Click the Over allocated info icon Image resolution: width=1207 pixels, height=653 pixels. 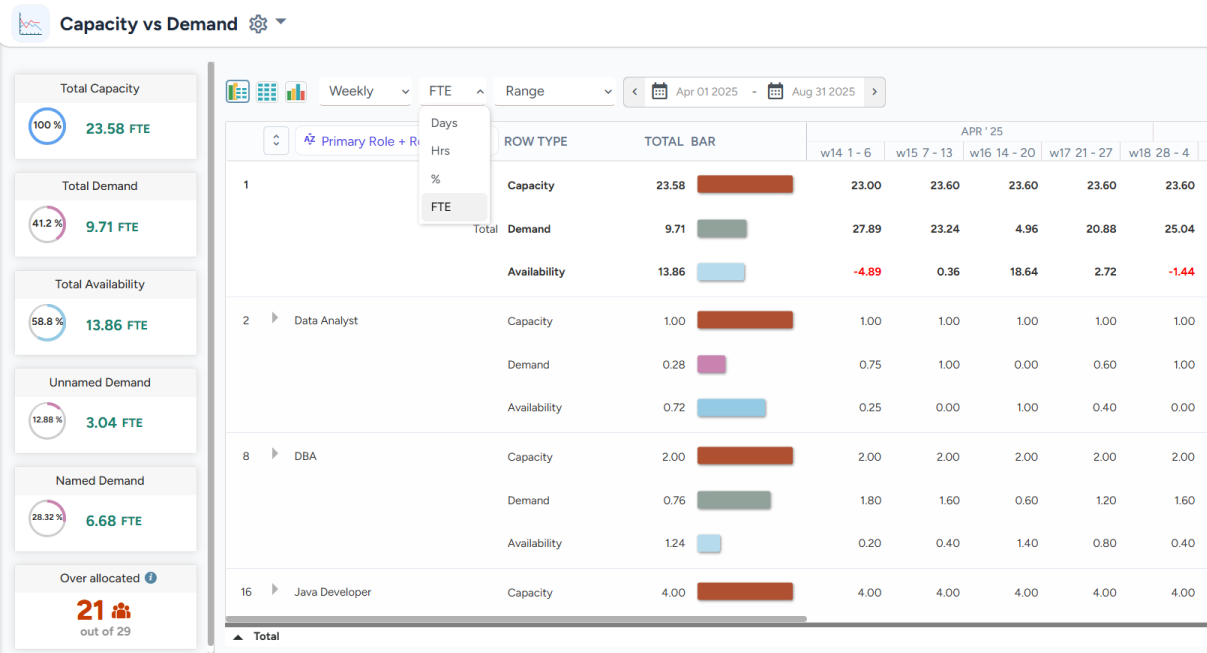(x=151, y=578)
